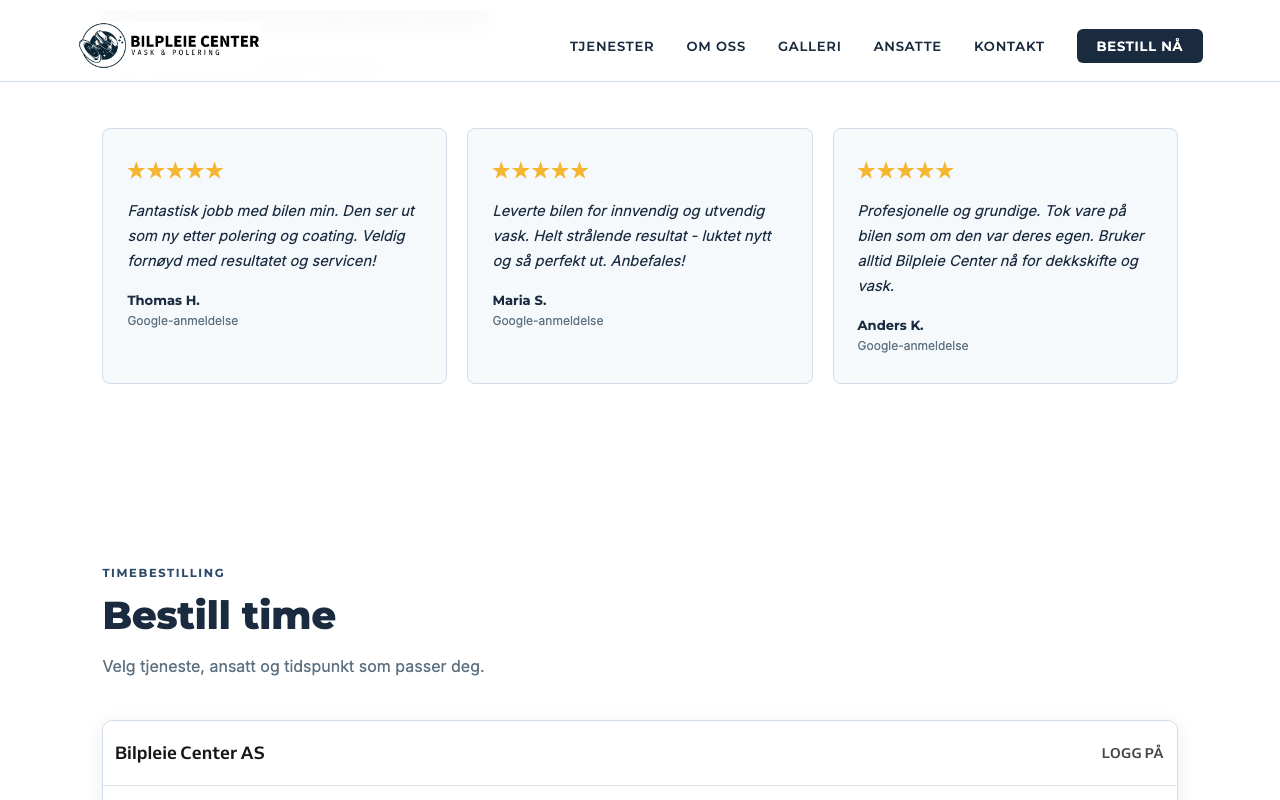
Task: Click the star rating in Maria S.'s review
Action: click(540, 171)
